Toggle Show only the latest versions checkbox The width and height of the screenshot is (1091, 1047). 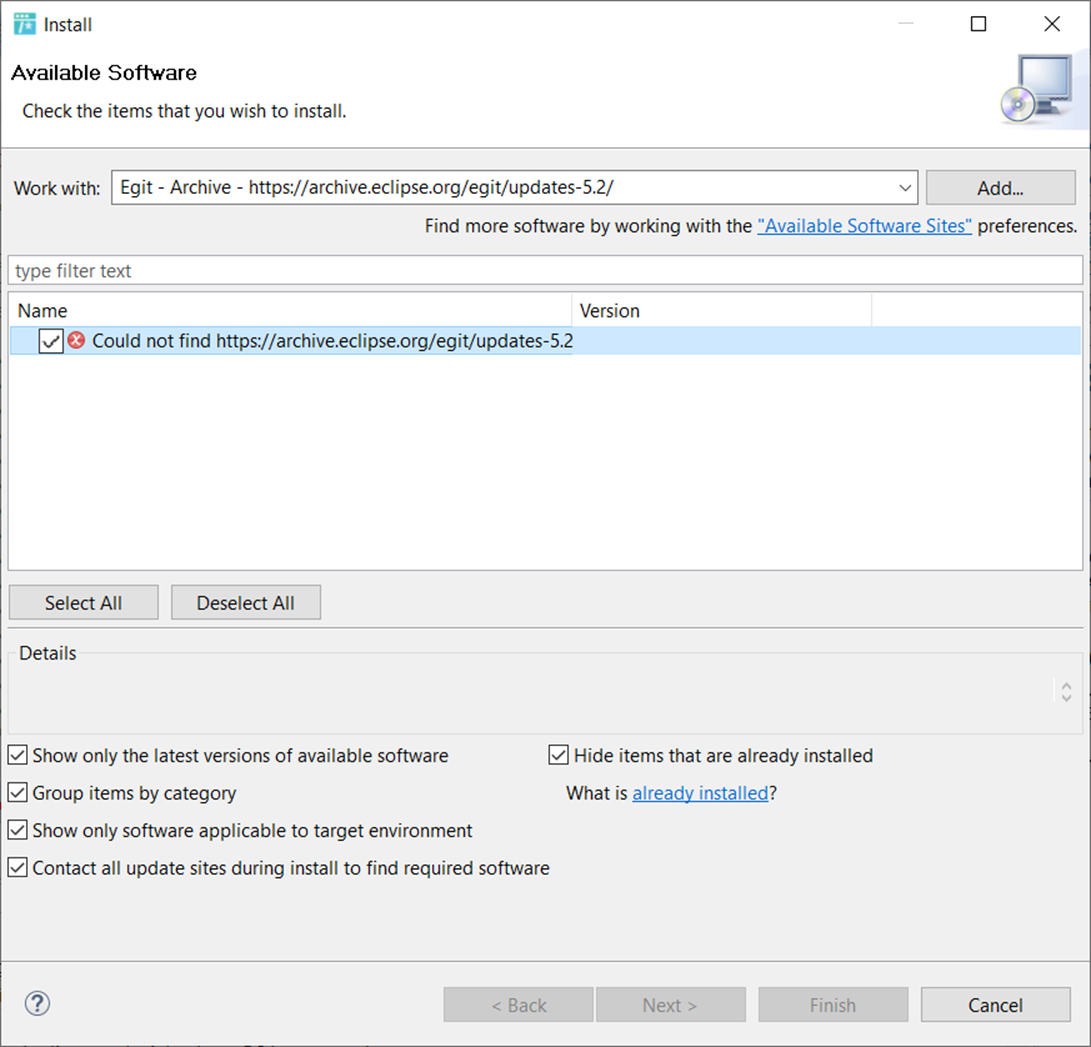click(17, 755)
